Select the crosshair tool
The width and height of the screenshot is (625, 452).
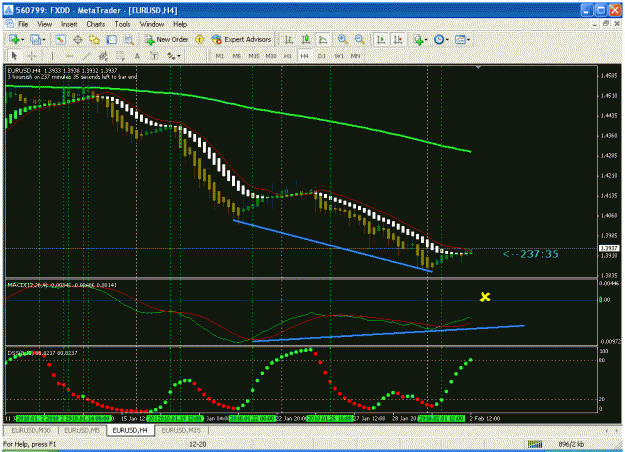pyautogui.click(x=32, y=56)
